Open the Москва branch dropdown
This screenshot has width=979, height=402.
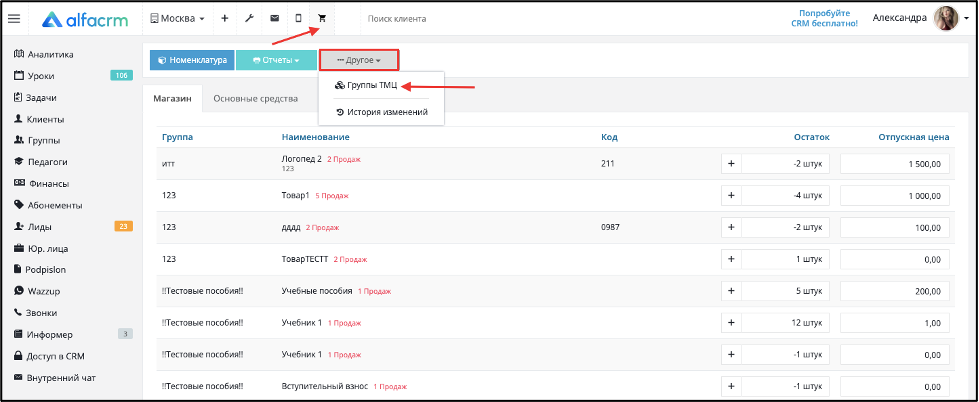coord(177,19)
